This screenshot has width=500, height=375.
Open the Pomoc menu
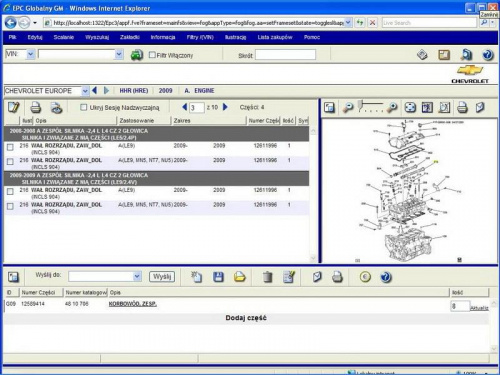(312, 37)
